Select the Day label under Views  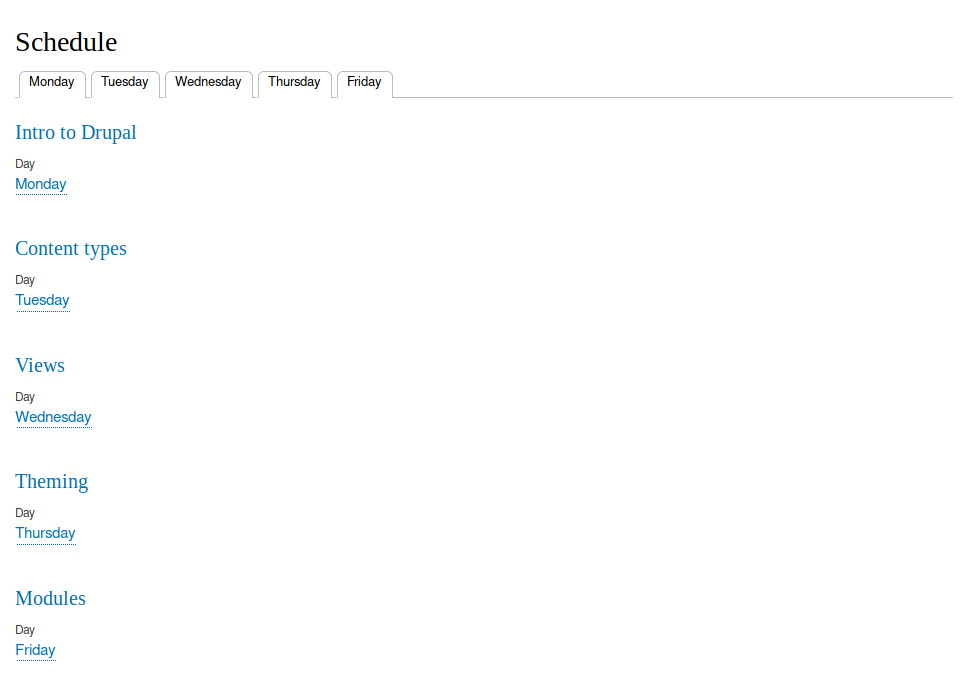point(25,397)
